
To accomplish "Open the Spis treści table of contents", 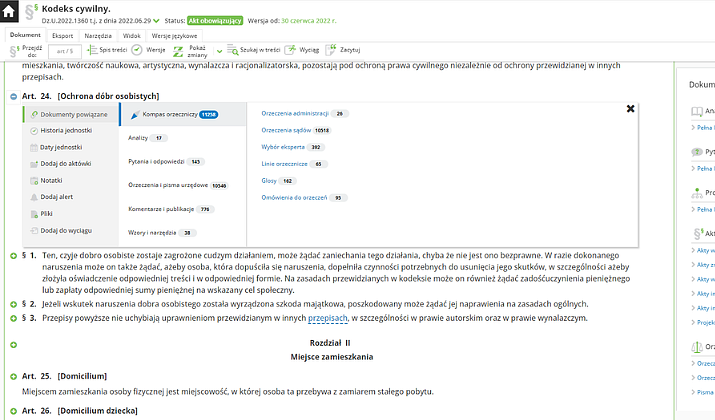I will pyautogui.click(x=107, y=50).
